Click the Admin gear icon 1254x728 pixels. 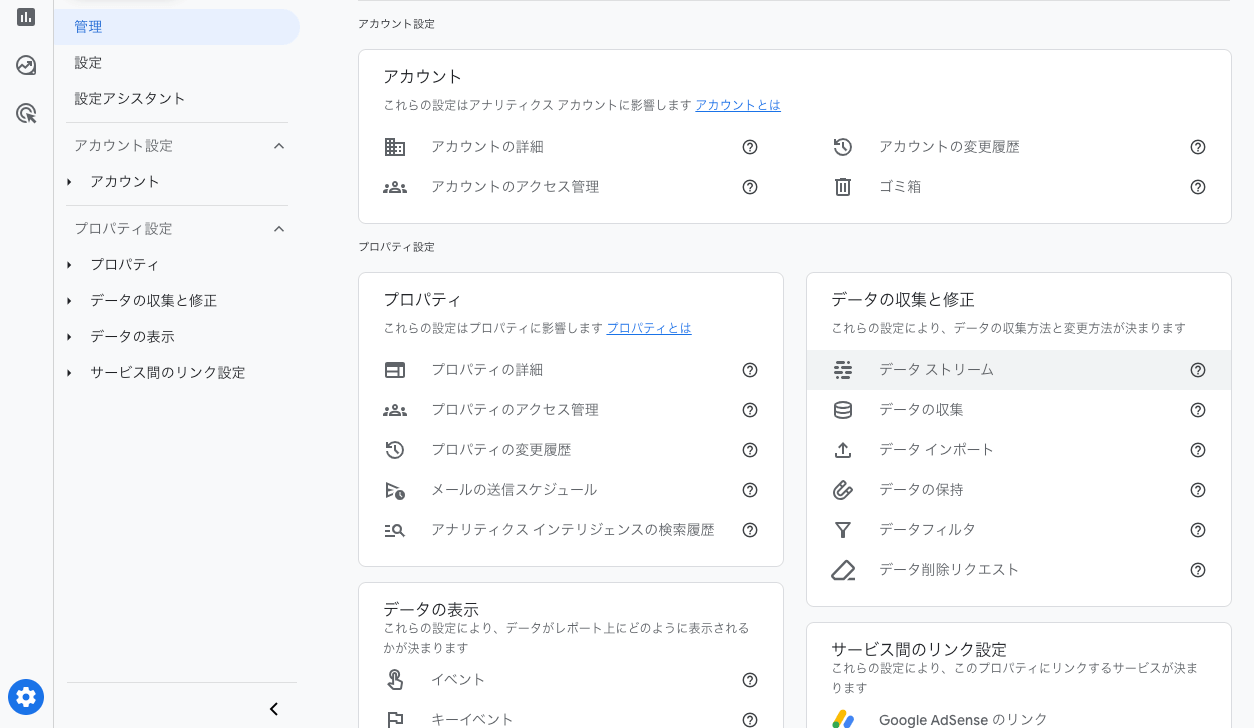(x=26, y=697)
